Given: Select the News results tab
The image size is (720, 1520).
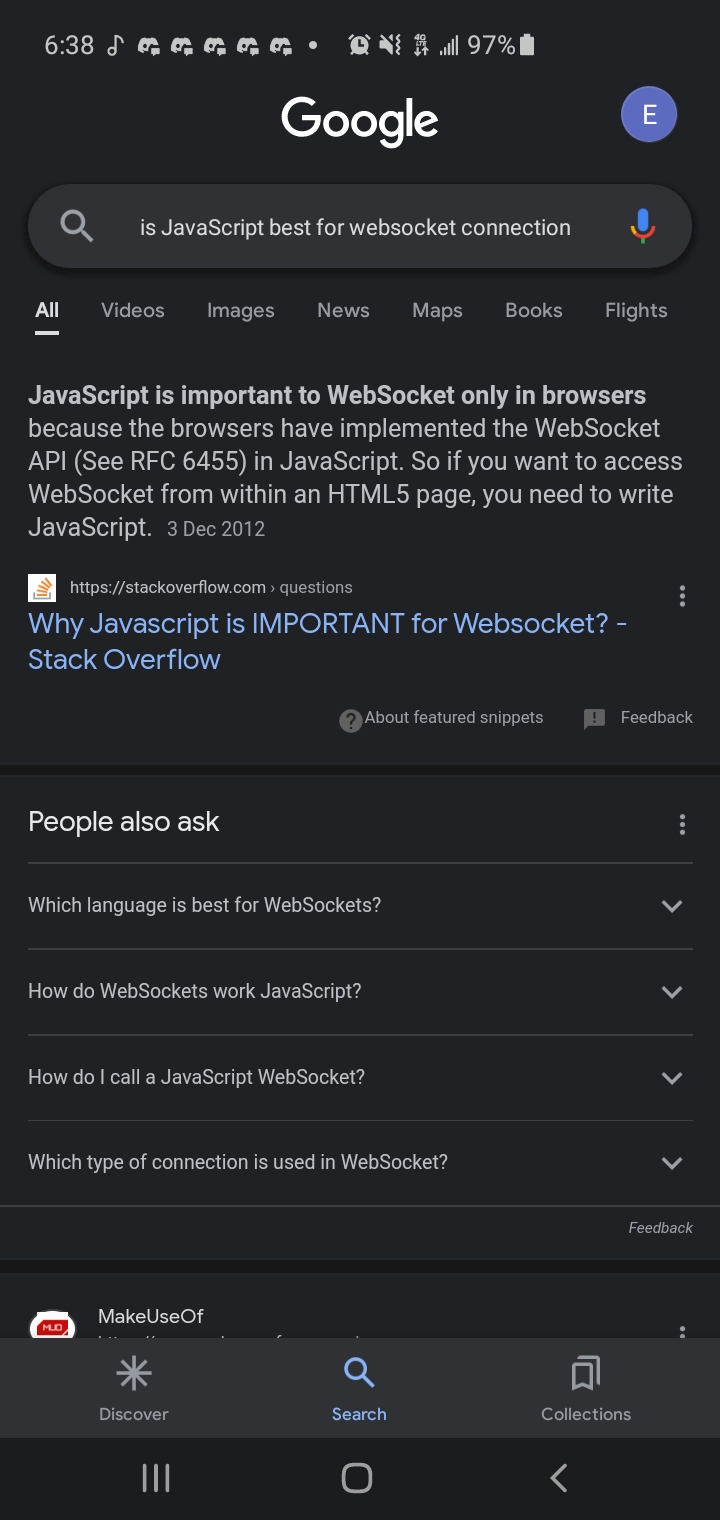Looking at the screenshot, I should click(x=343, y=310).
